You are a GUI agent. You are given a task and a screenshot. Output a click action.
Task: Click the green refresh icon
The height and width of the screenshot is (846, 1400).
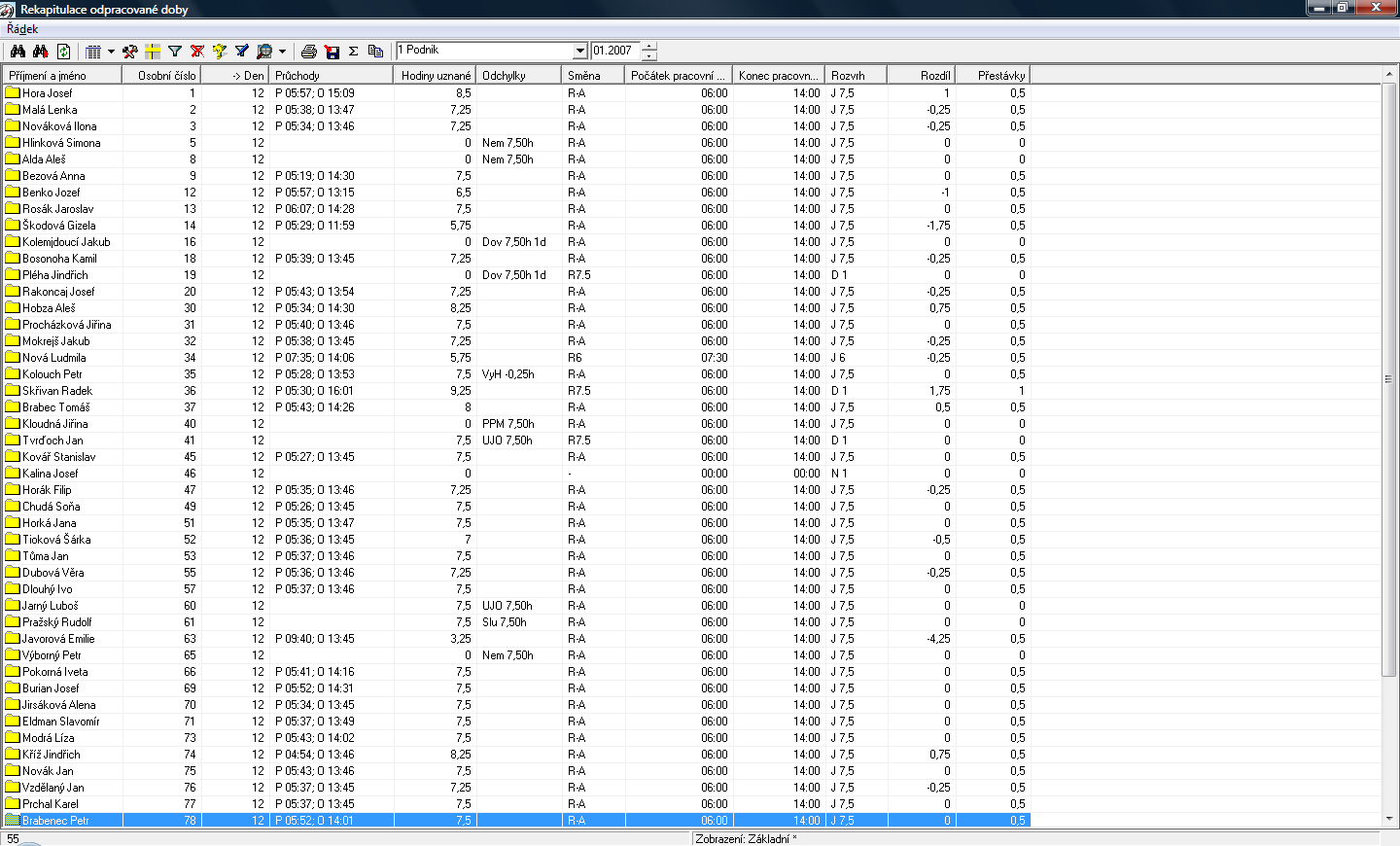click(63, 52)
